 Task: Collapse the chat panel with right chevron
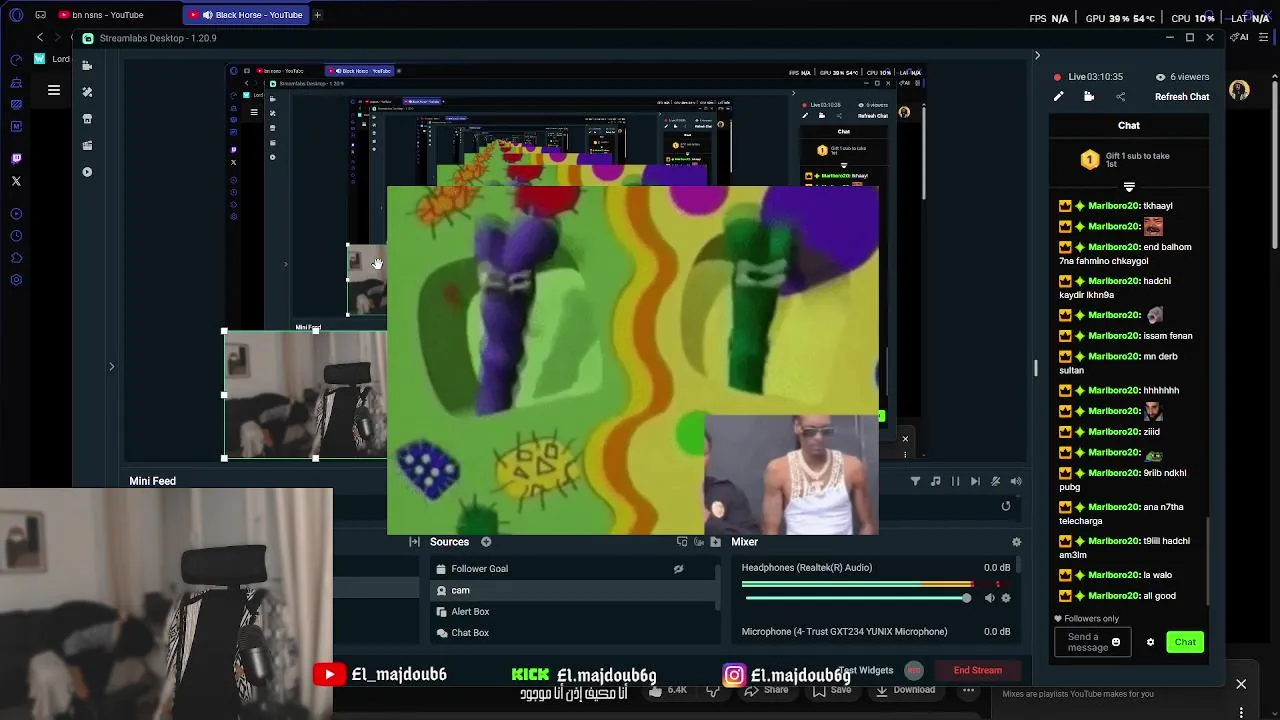tap(1037, 56)
